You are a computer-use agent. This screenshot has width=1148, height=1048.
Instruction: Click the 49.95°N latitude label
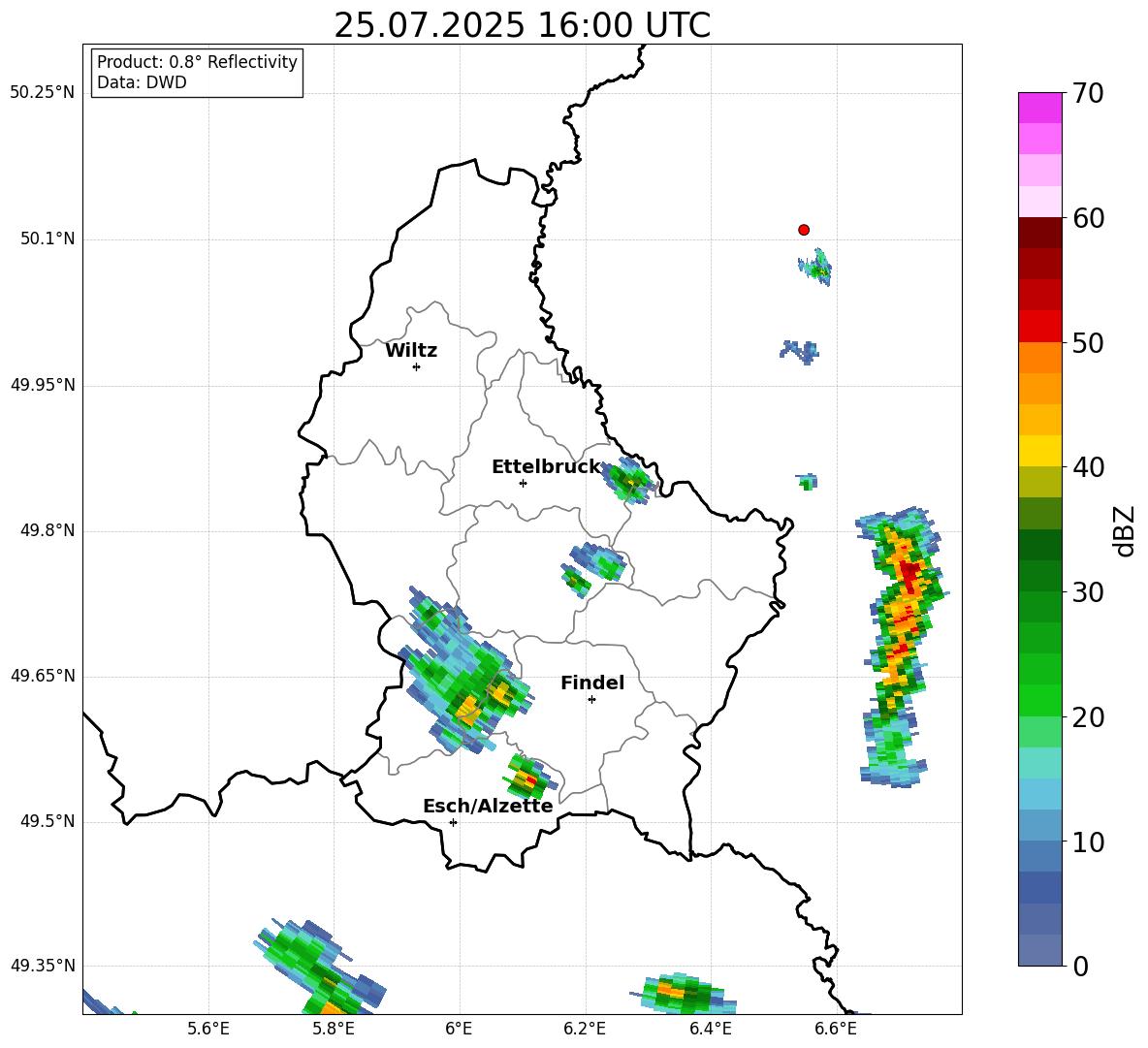(x=43, y=385)
